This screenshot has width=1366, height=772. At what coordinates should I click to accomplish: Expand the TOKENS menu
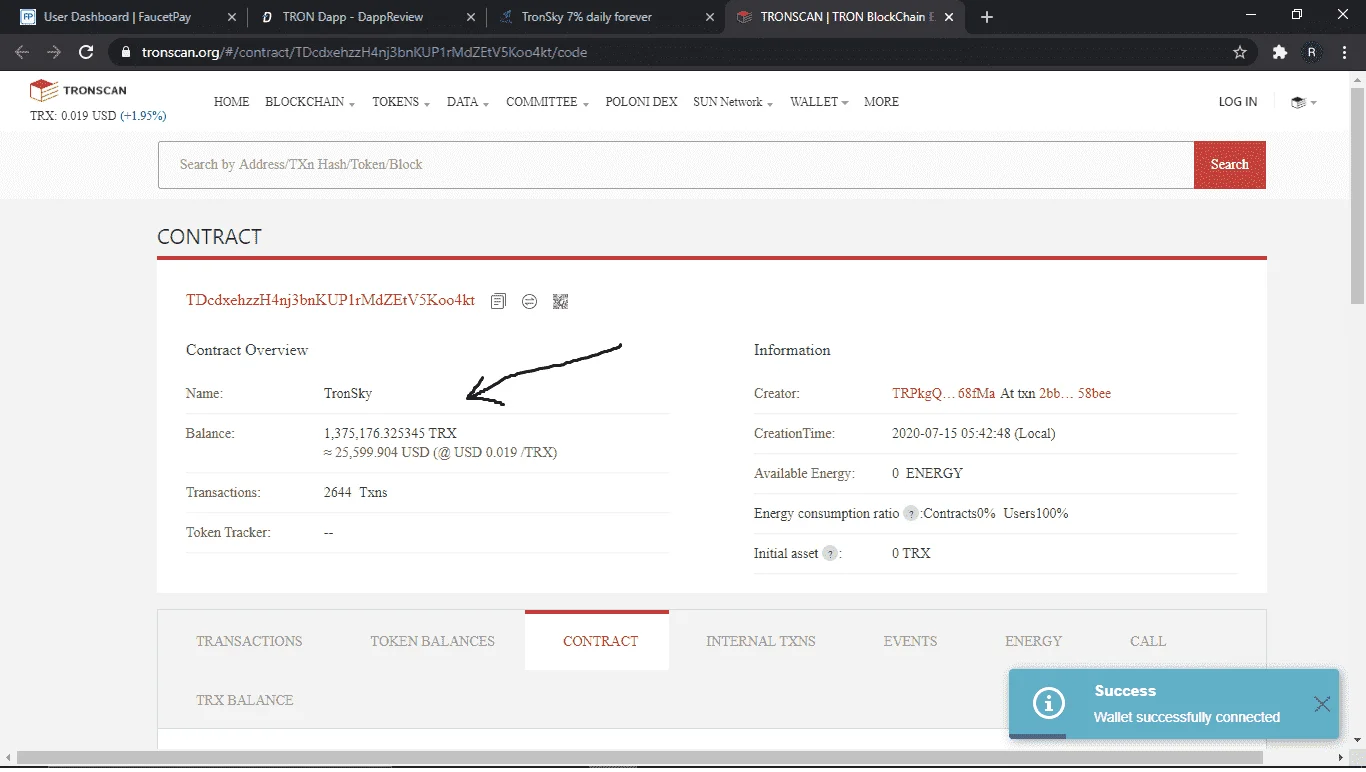click(x=401, y=102)
